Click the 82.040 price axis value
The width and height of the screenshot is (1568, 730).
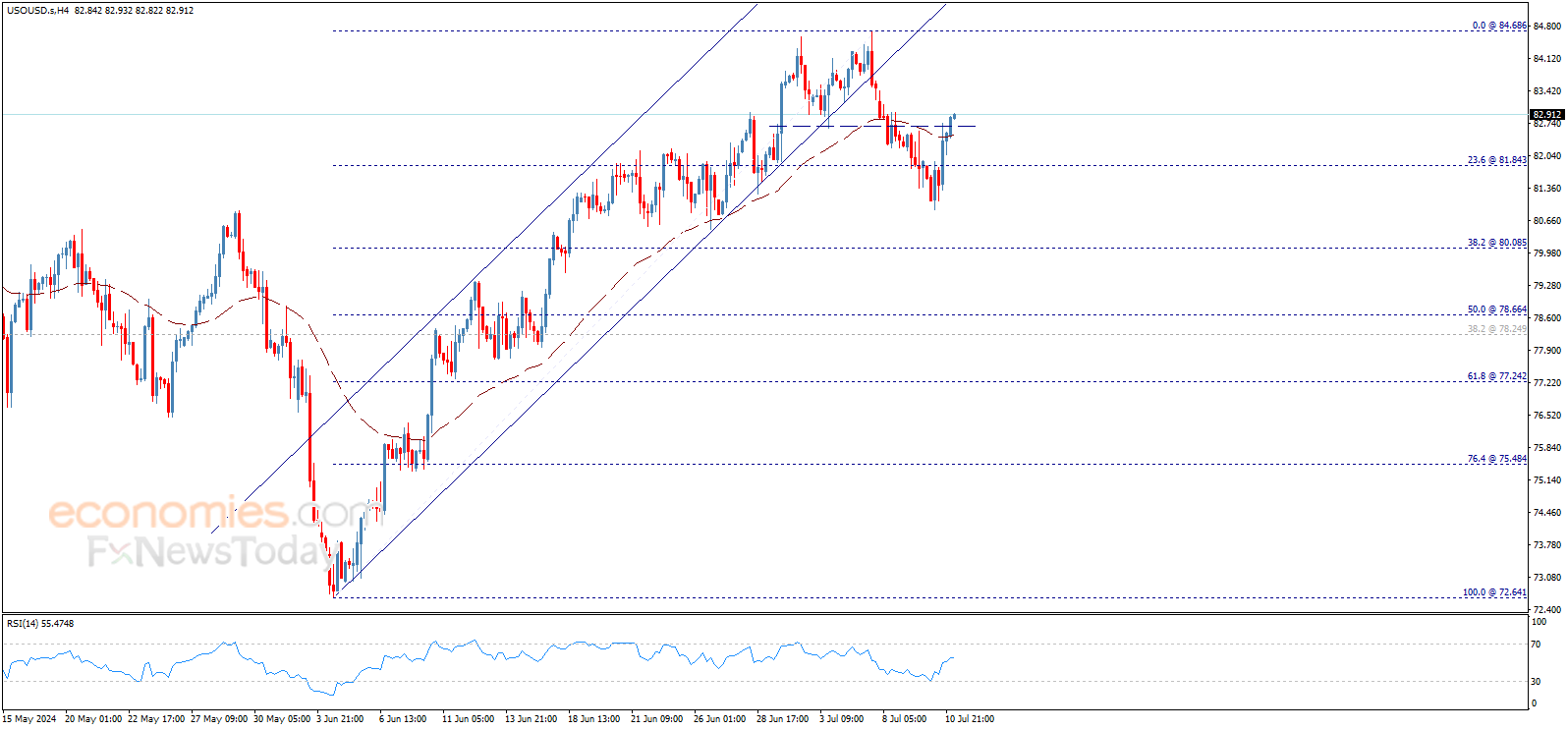(x=1547, y=156)
